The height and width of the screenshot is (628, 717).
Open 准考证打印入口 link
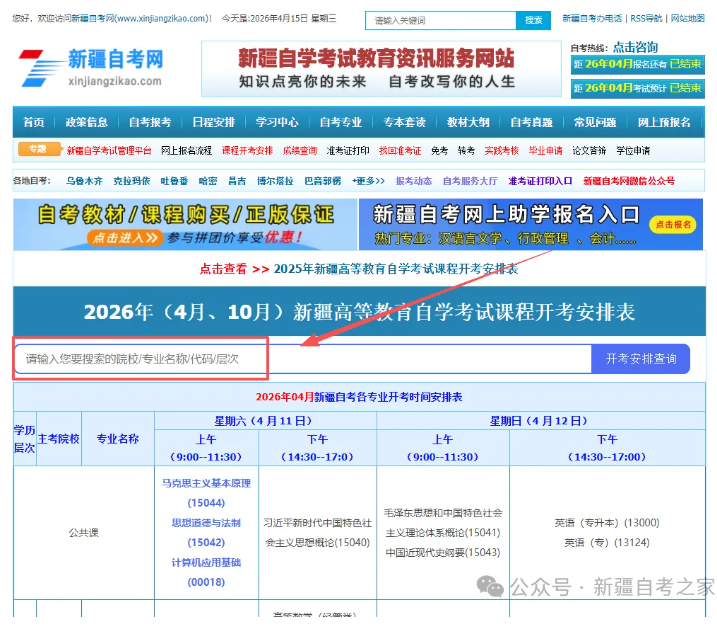click(540, 181)
